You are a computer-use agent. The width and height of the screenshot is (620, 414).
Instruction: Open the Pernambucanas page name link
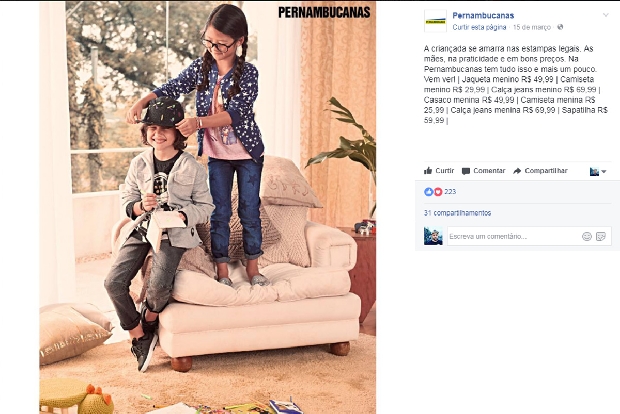pos(483,16)
